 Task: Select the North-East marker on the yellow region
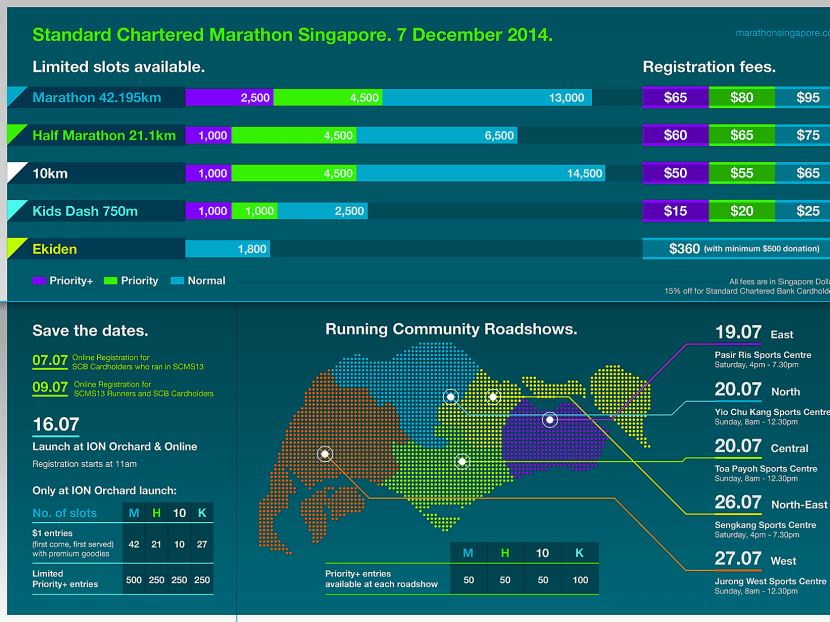coord(492,395)
